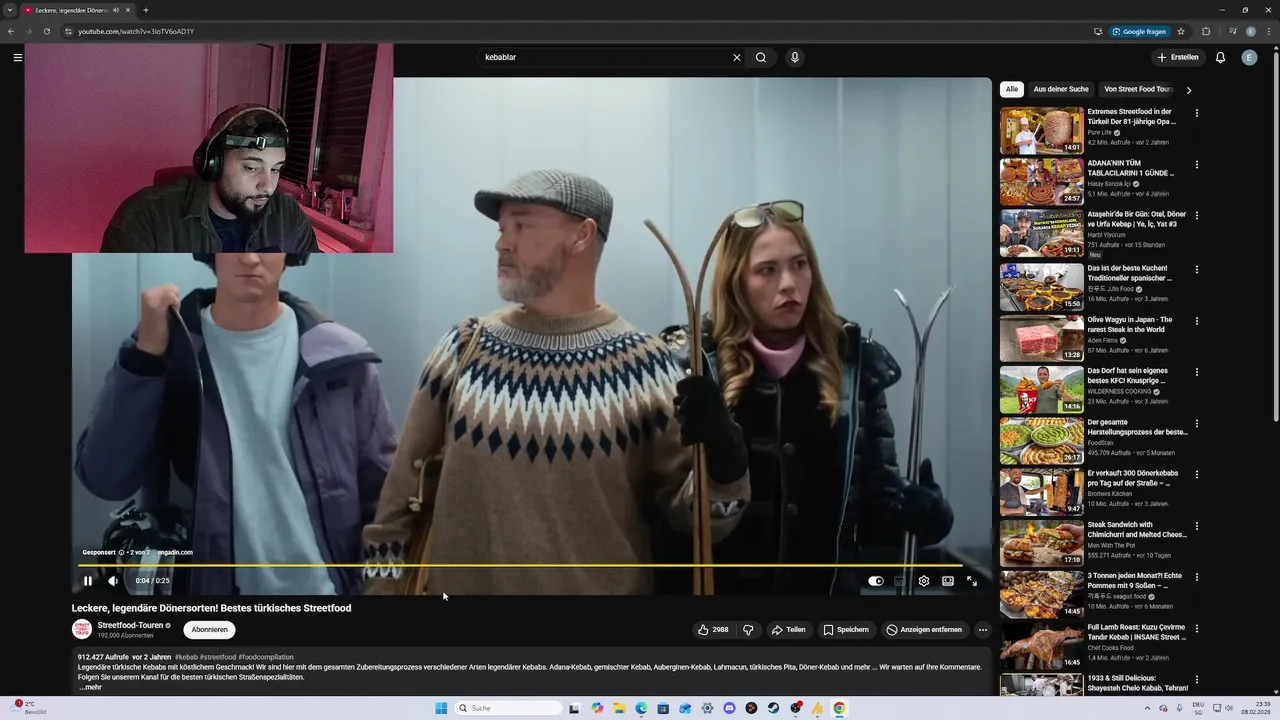The width and height of the screenshot is (1280, 720).
Task: Go back with Chrome back arrow
Action: 11,31
